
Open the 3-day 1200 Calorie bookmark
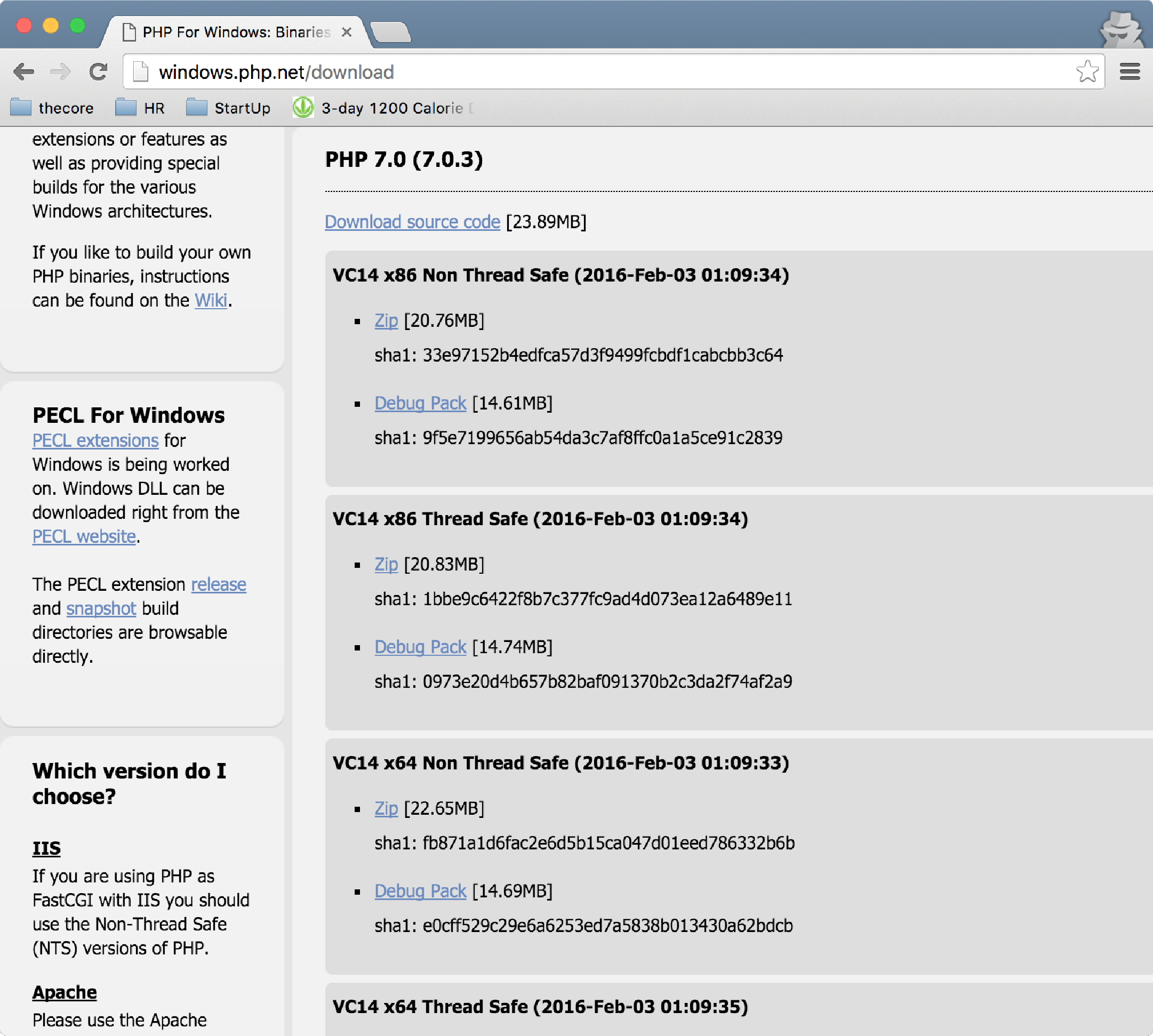click(x=383, y=108)
